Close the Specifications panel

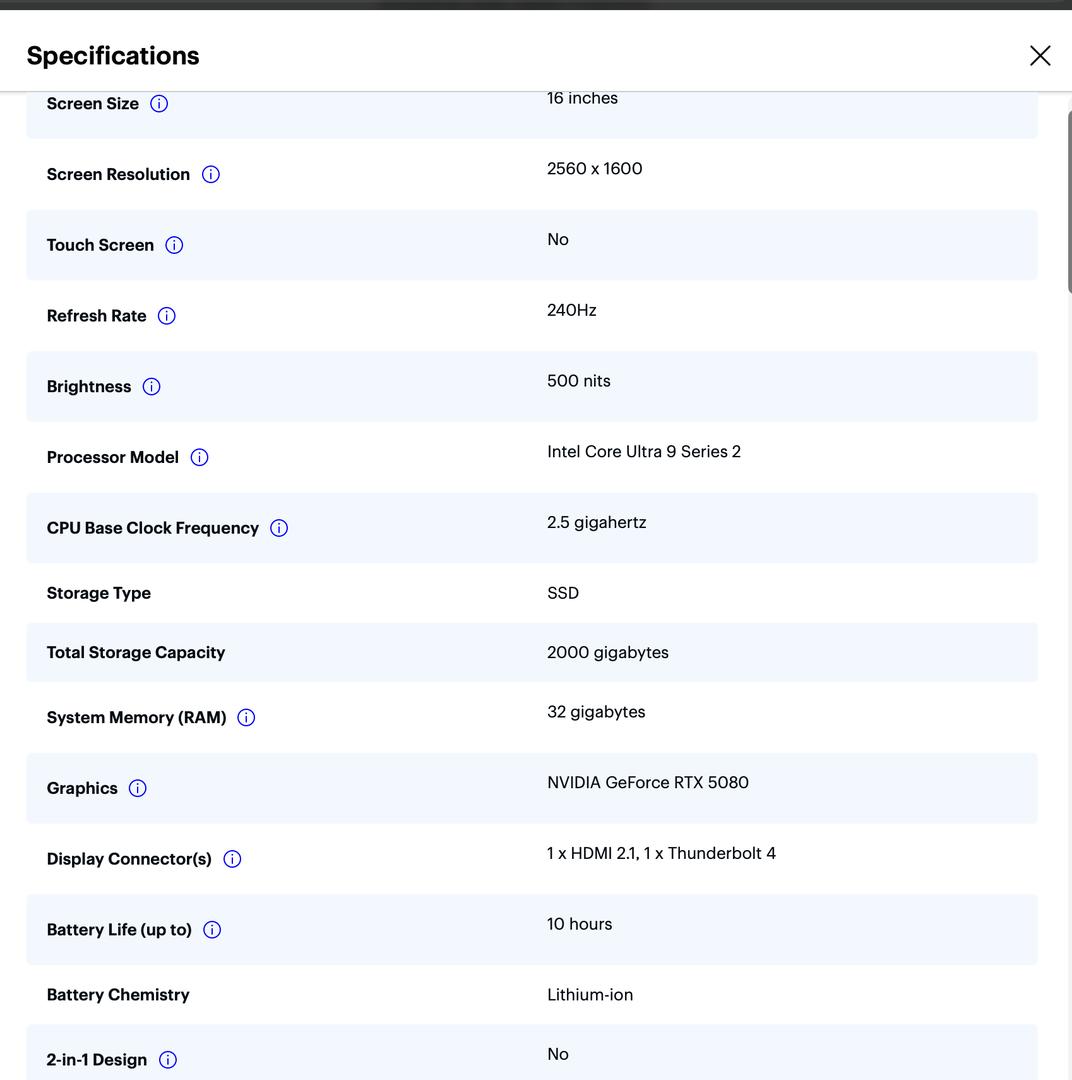pyautogui.click(x=1040, y=56)
